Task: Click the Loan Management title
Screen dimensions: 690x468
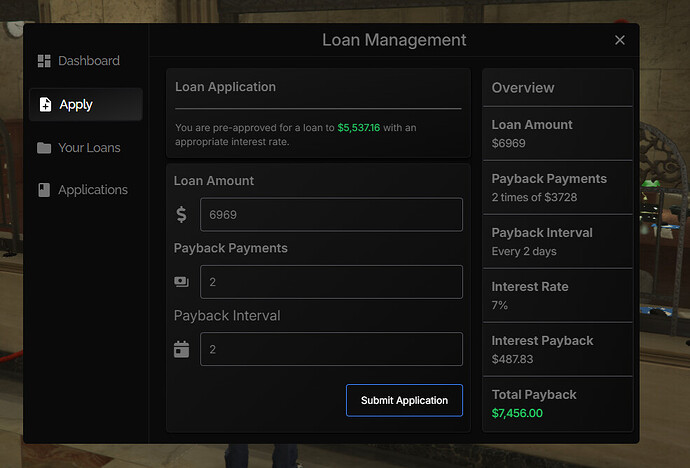Action: [394, 40]
